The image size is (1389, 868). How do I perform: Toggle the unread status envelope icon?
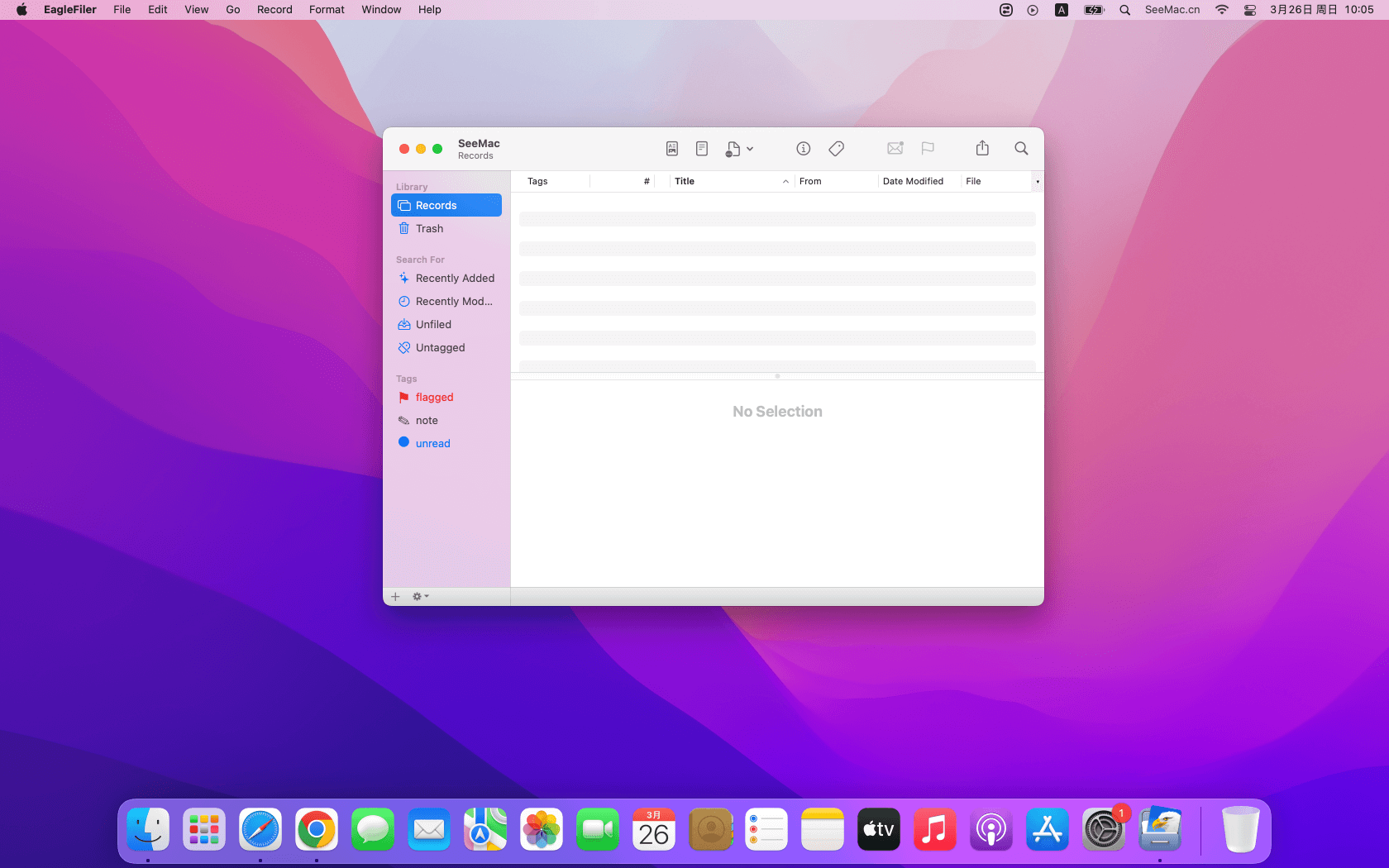pos(895,149)
